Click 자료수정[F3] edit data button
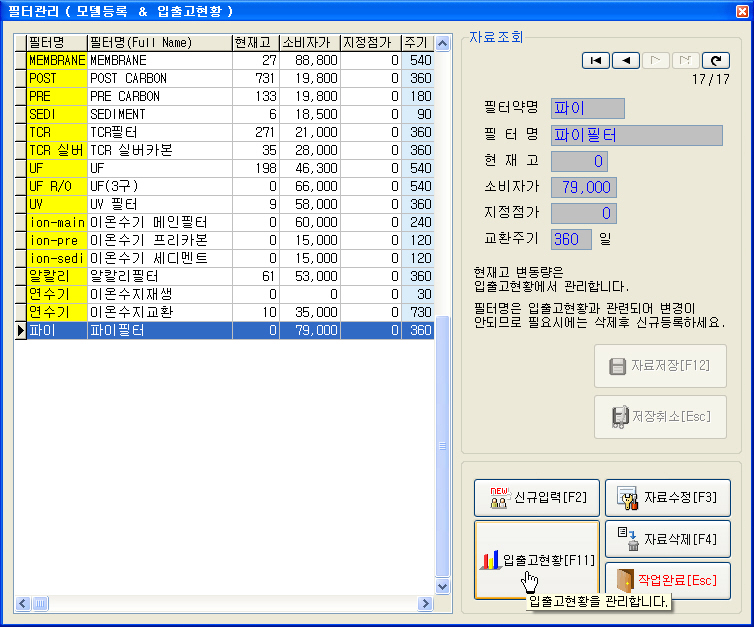This screenshot has width=754, height=627. tap(667, 498)
